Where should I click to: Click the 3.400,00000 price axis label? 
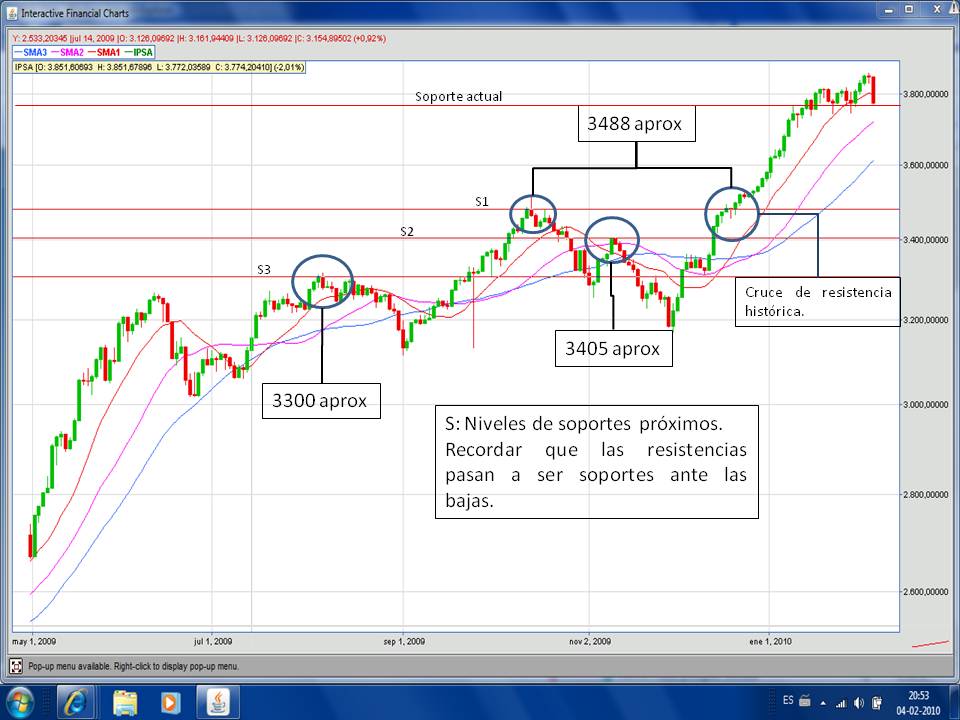[926, 240]
